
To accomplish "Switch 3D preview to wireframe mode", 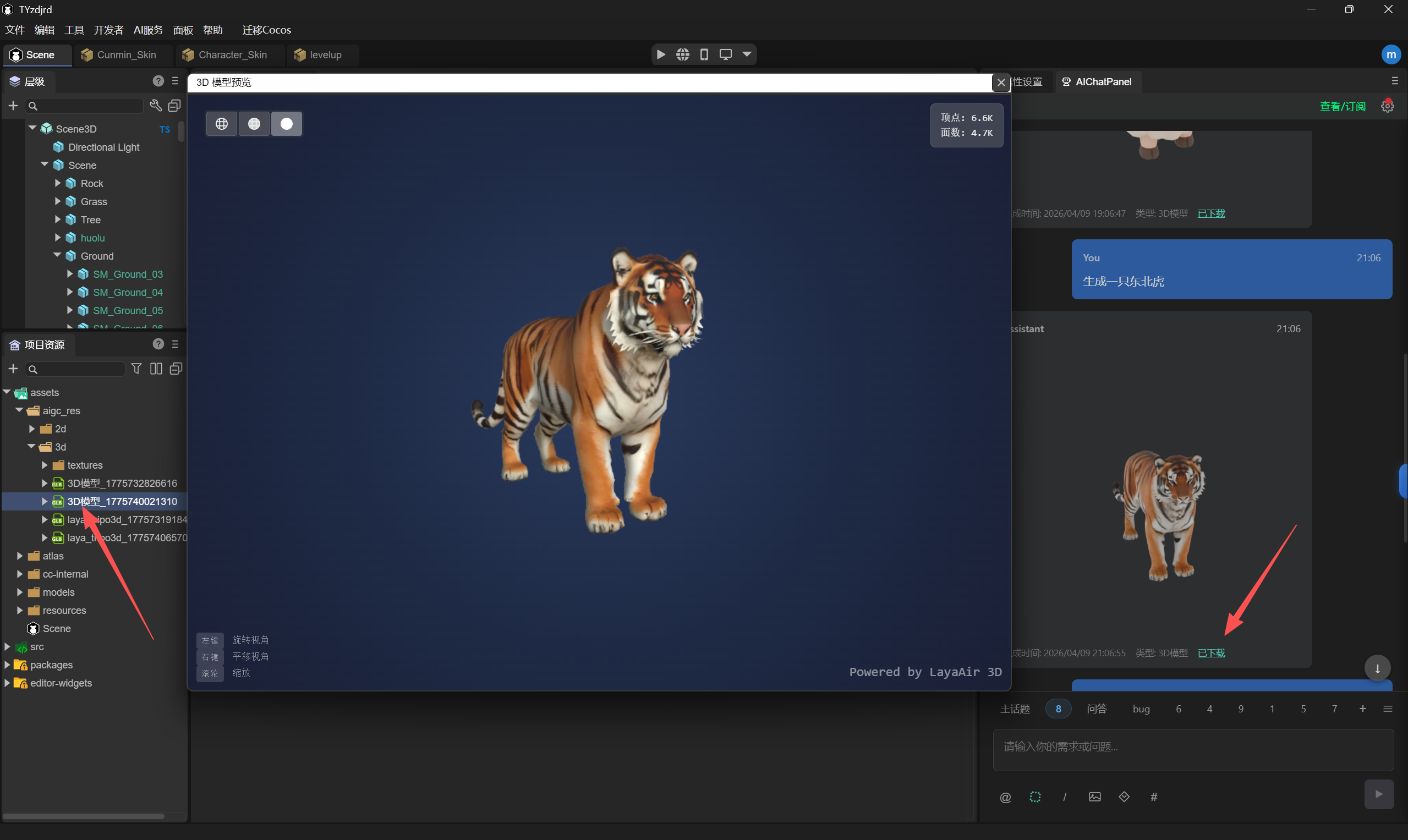I will [x=222, y=123].
